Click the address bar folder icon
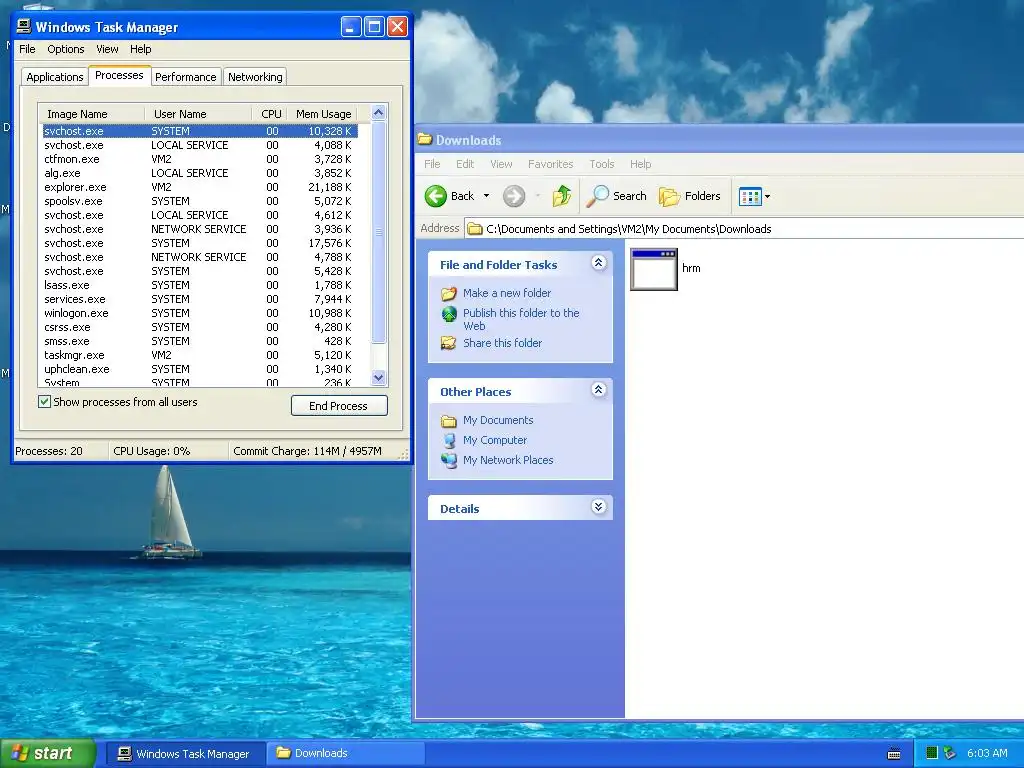The height and width of the screenshot is (768, 1024). pyautogui.click(x=475, y=229)
